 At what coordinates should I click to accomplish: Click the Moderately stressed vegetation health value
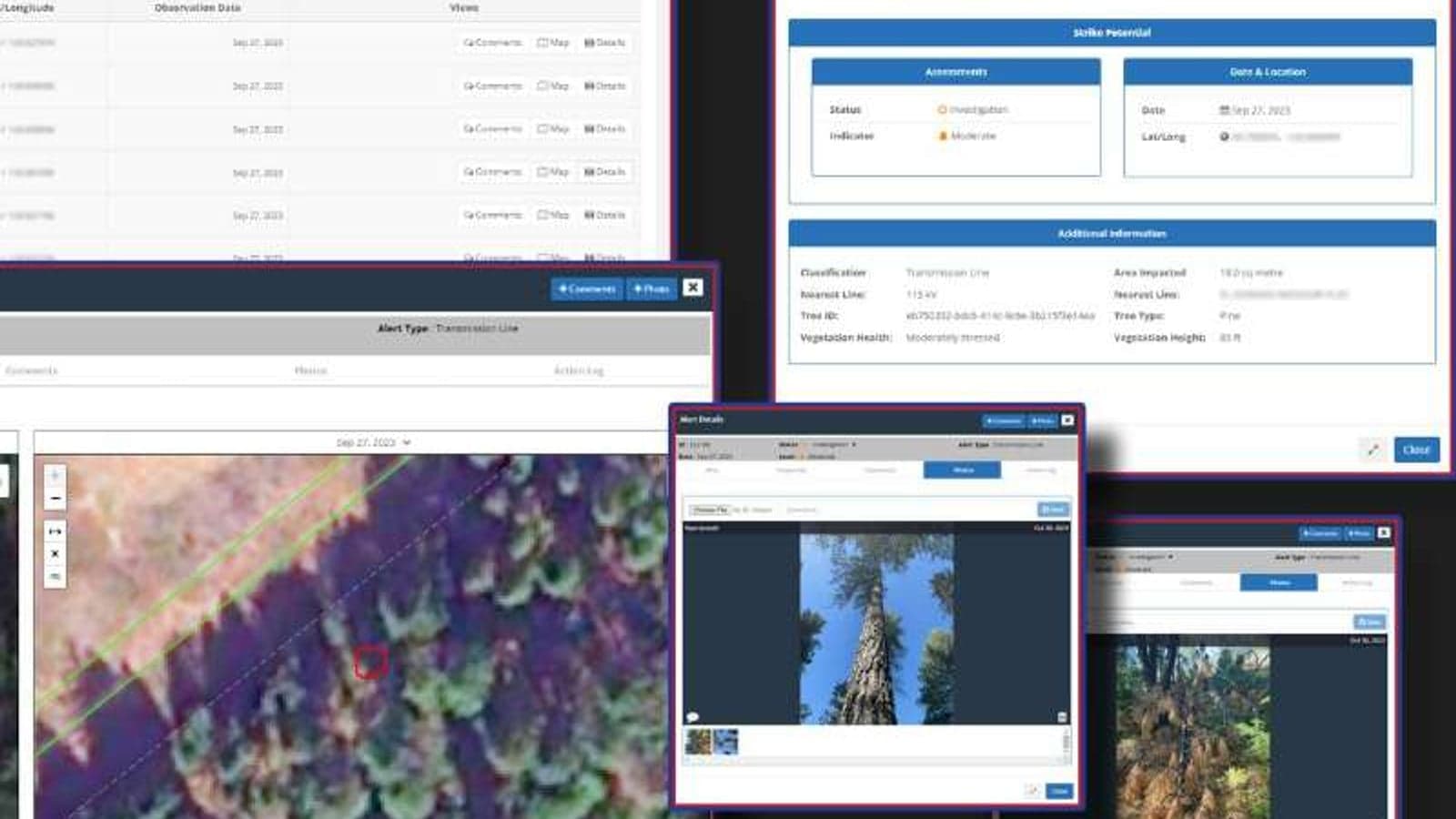pyautogui.click(x=953, y=338)
